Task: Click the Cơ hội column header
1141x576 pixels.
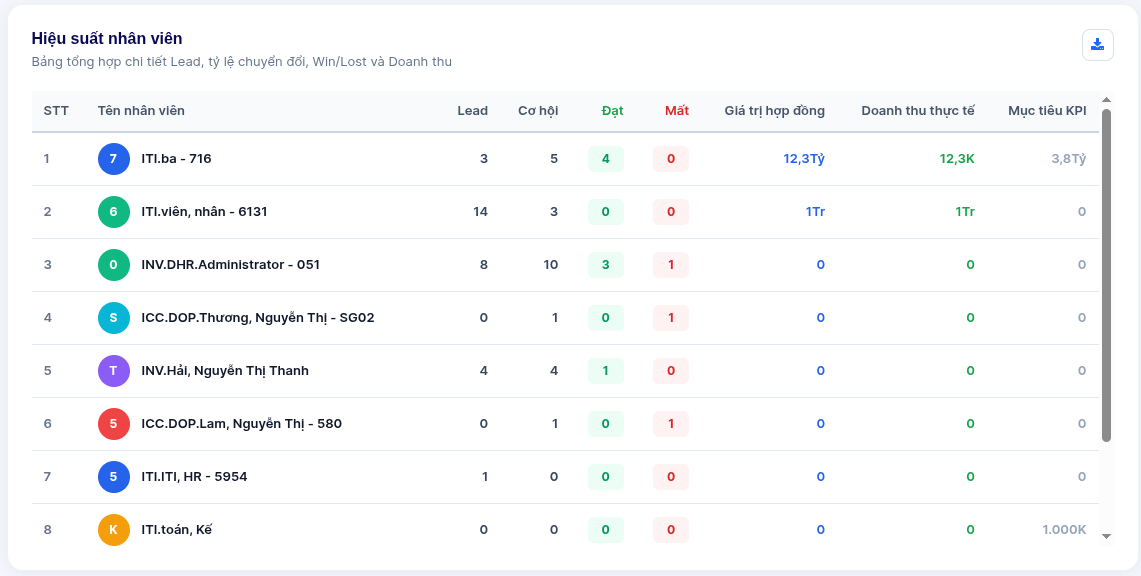Action: coord(538,111)
